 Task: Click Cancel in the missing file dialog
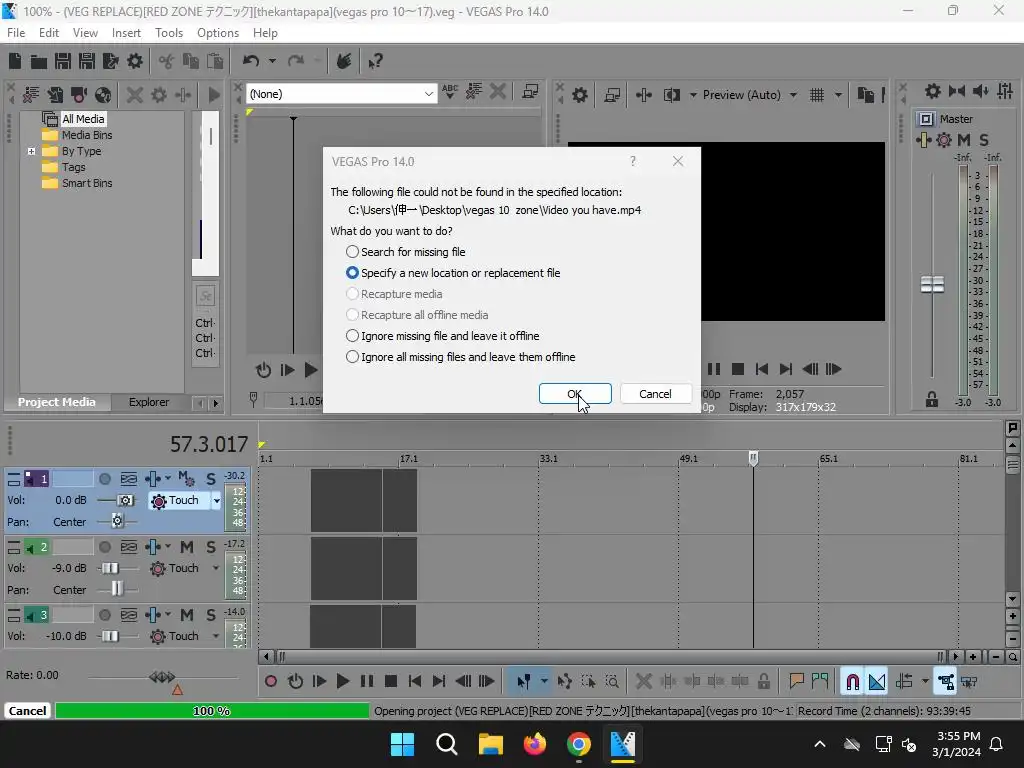point(655,394)
